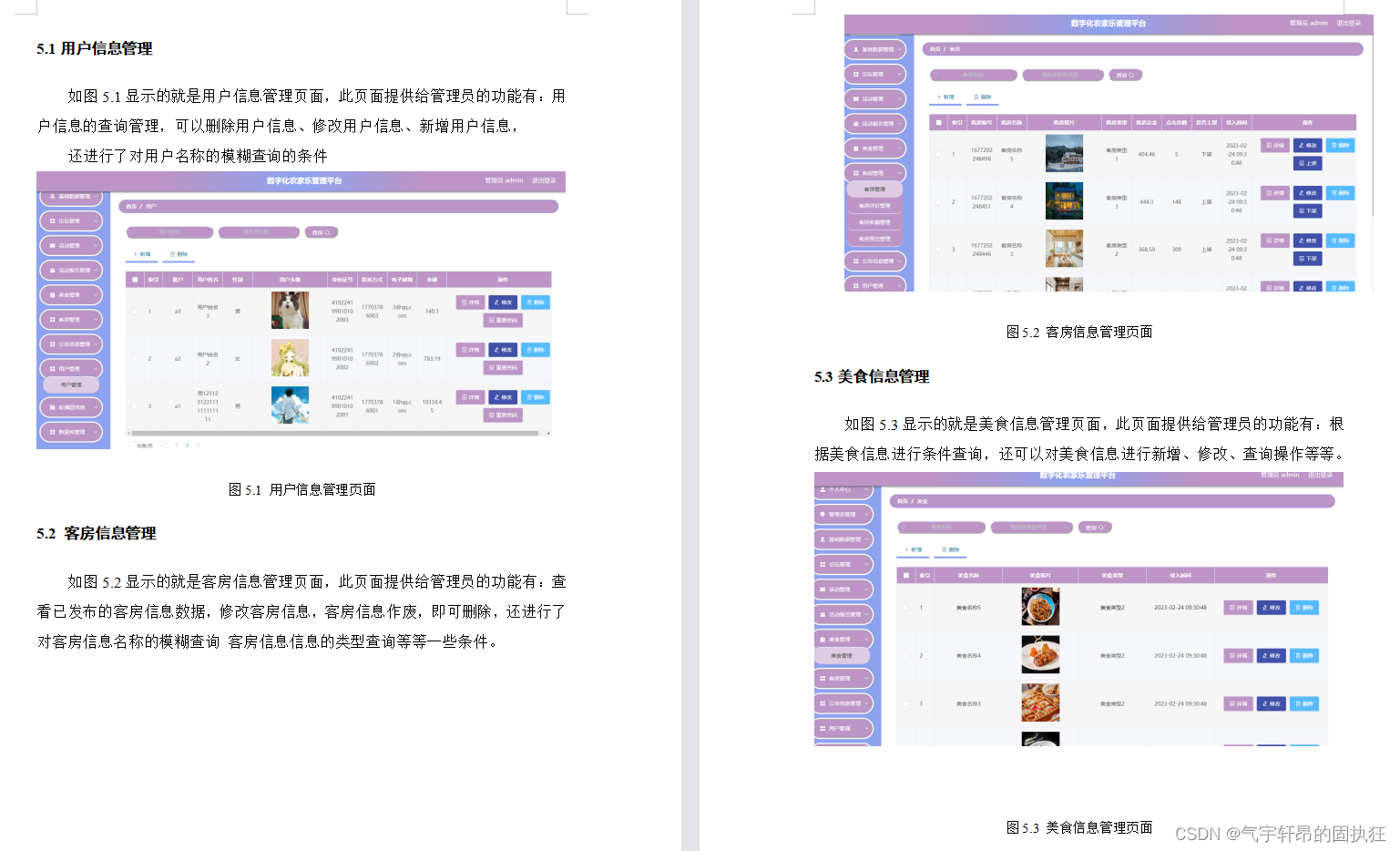Click 修改 for 美食名称4 row

(x=1271, y=656)
